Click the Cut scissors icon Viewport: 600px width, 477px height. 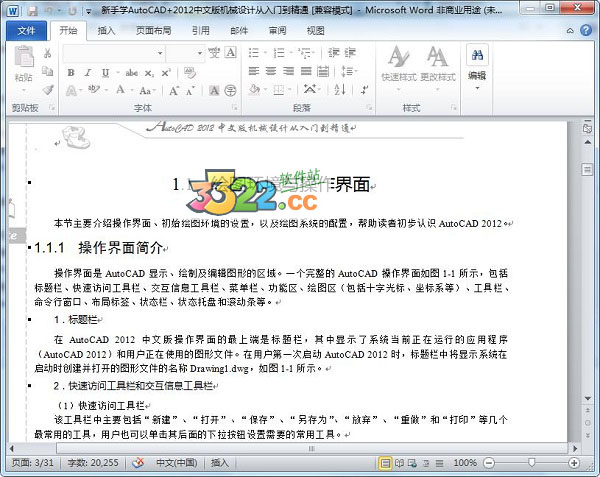(47, 53)
